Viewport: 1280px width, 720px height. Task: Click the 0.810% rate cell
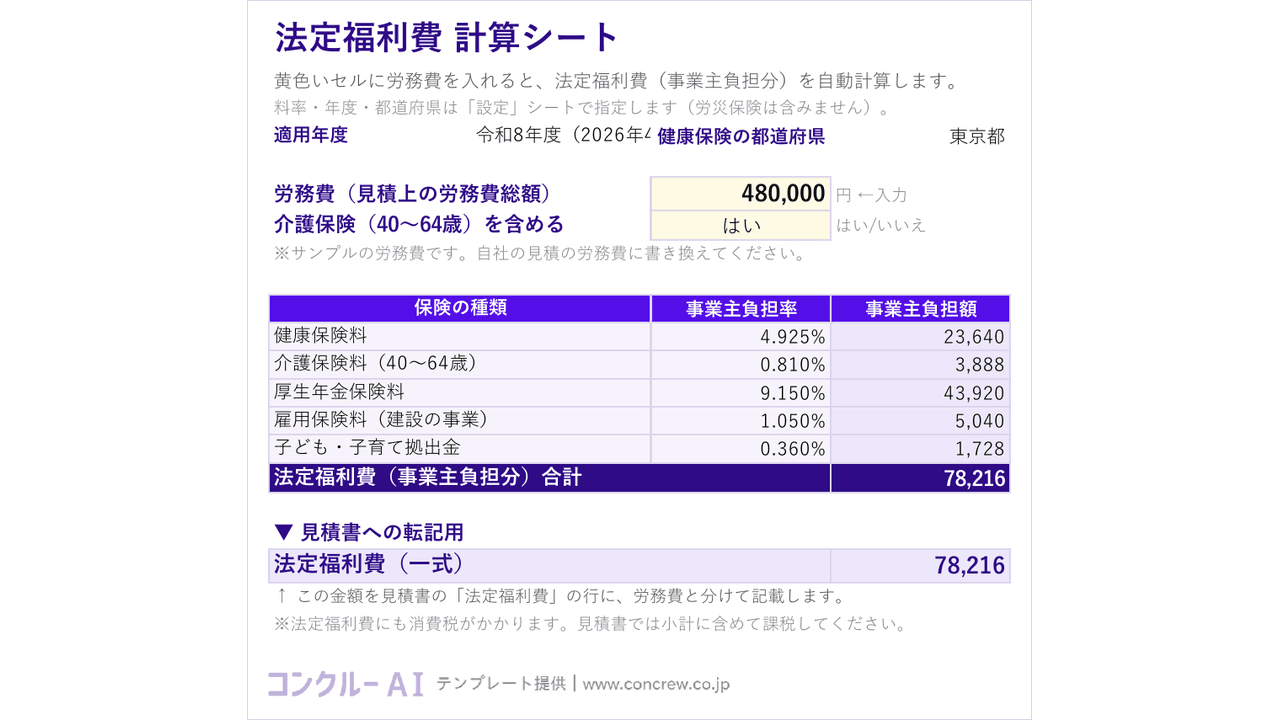pos(741,364)
